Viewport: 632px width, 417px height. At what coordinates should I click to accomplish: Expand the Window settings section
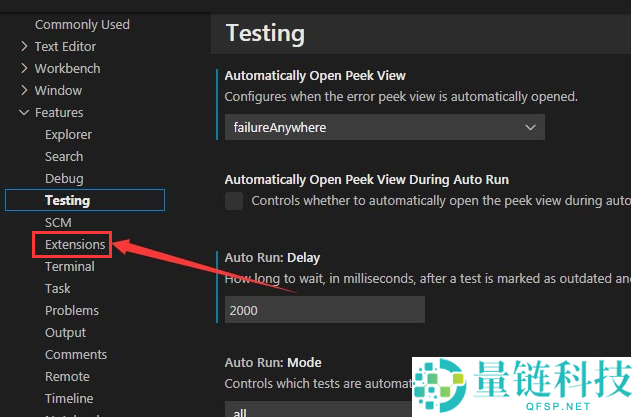[x=58, y=90]
